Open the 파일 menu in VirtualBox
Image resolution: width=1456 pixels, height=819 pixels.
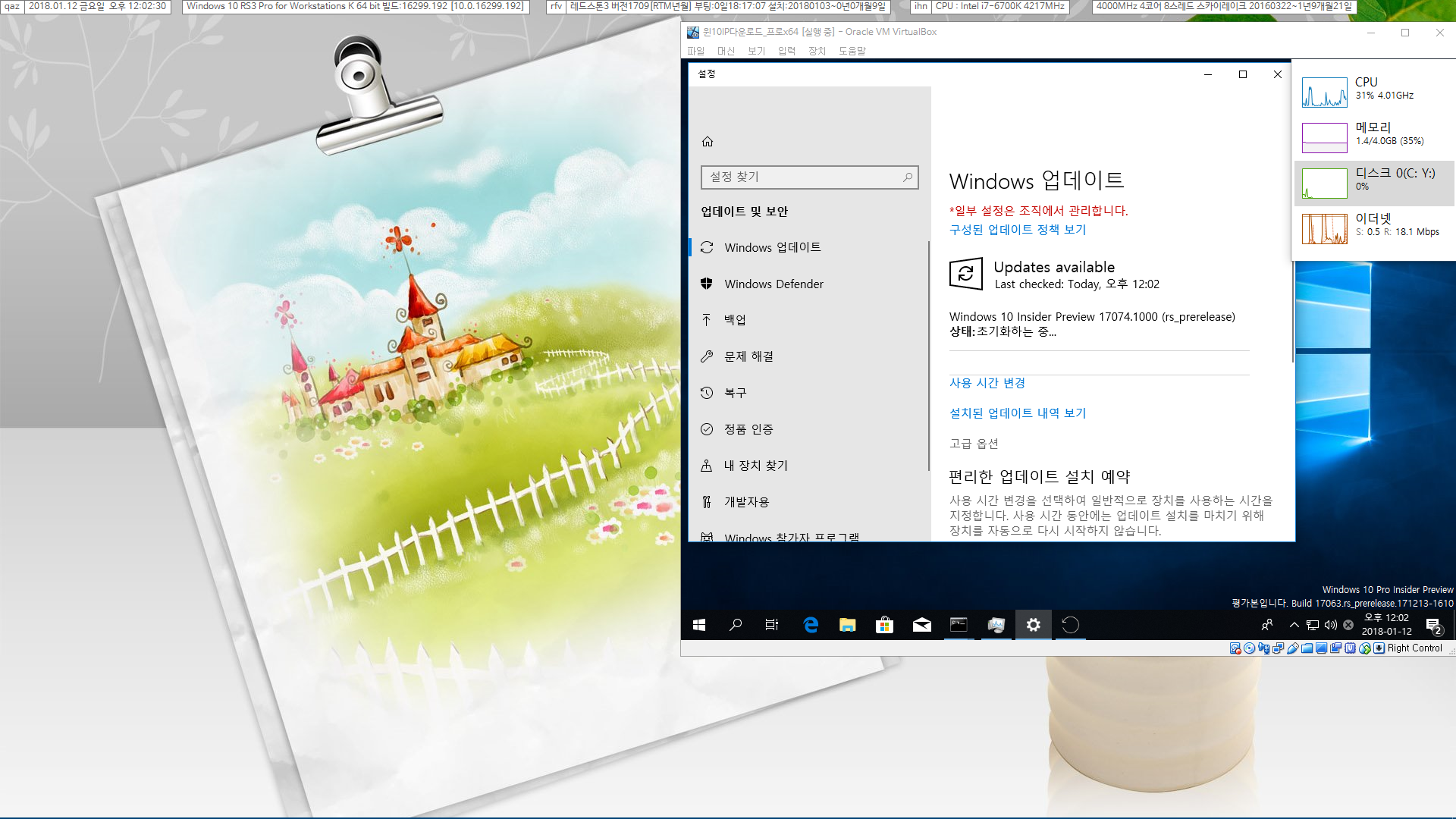695,51
